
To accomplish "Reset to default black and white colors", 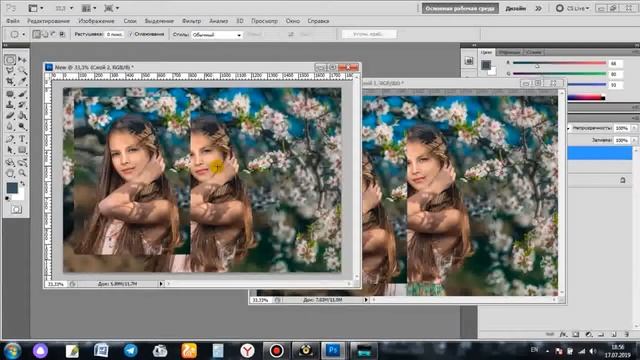I will 8,199.
